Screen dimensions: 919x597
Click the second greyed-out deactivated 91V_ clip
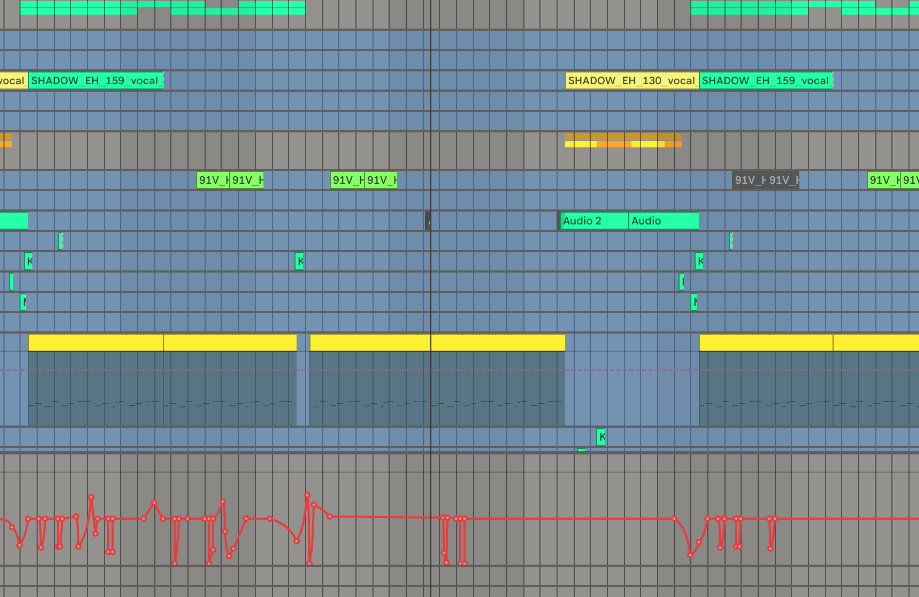[x=783, y=180]
